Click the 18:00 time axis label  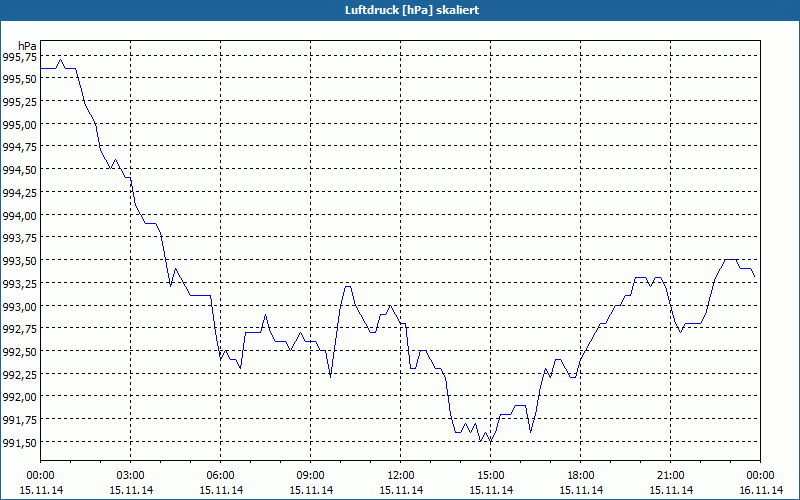click(581, 476)
